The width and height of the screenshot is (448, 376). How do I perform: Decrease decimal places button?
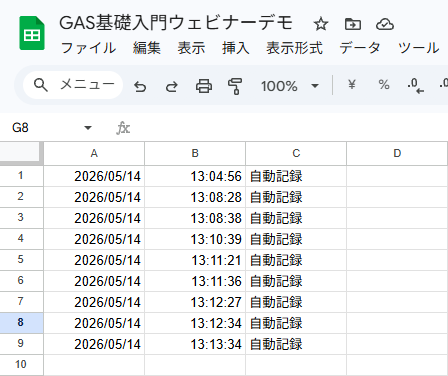[416, 86]
